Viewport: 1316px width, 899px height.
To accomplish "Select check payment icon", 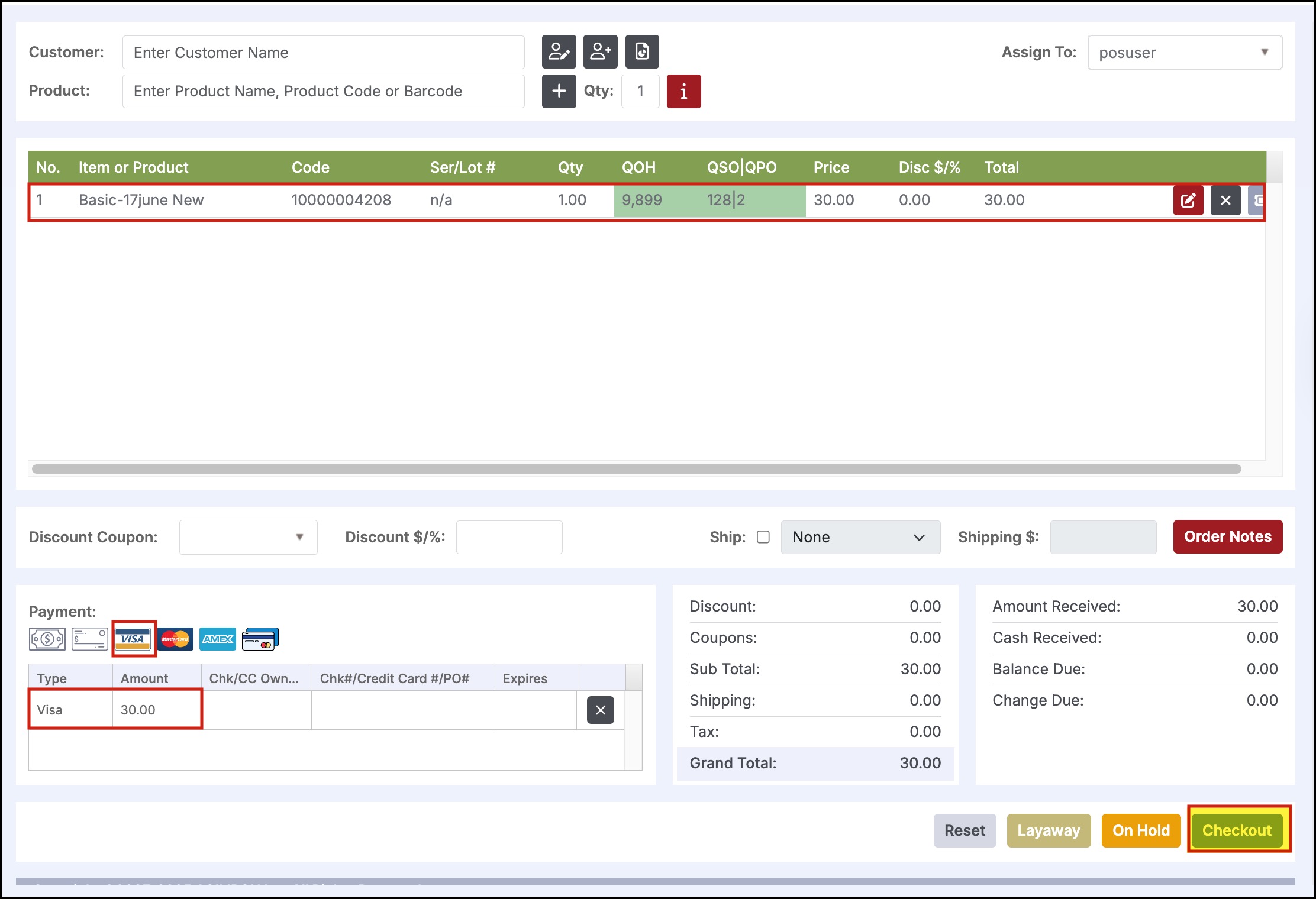I will pyautogui.click(x=89, y=639).
